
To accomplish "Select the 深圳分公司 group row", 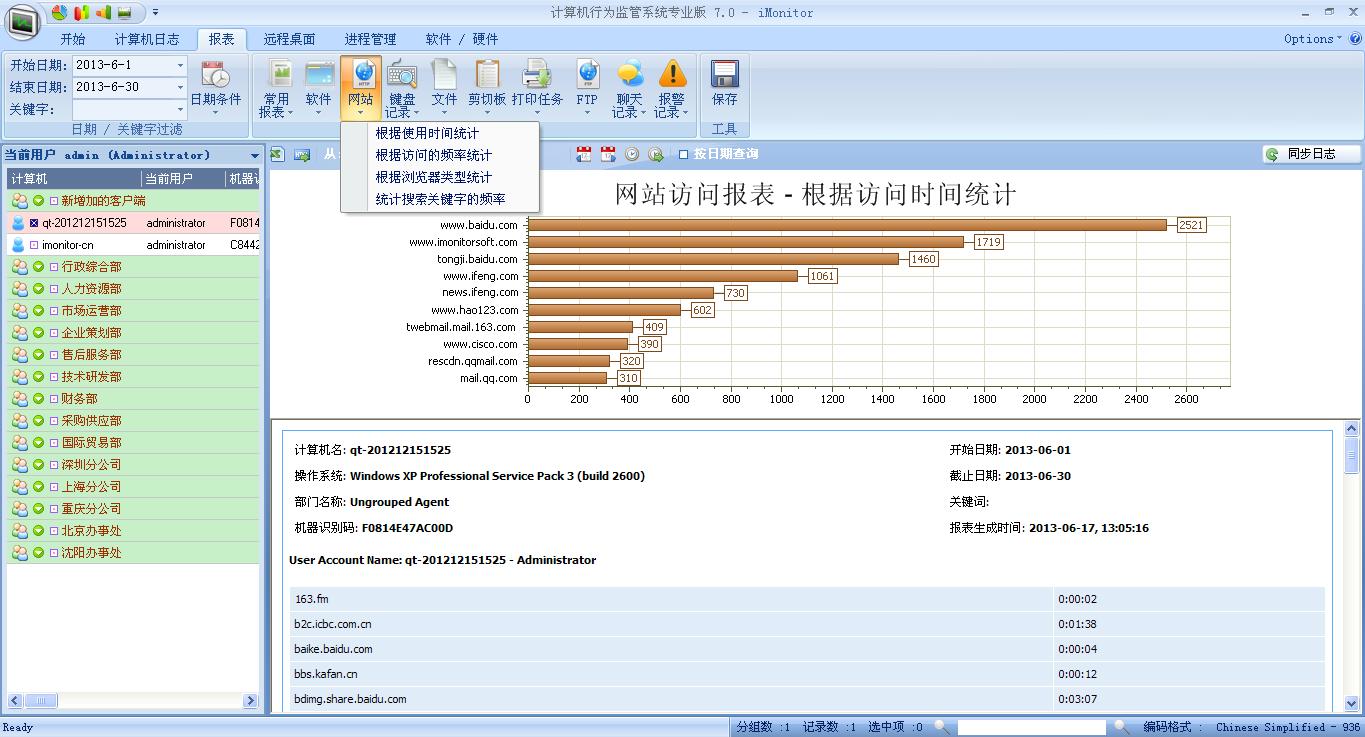I will pyautogui.click(x=133, y=465).
